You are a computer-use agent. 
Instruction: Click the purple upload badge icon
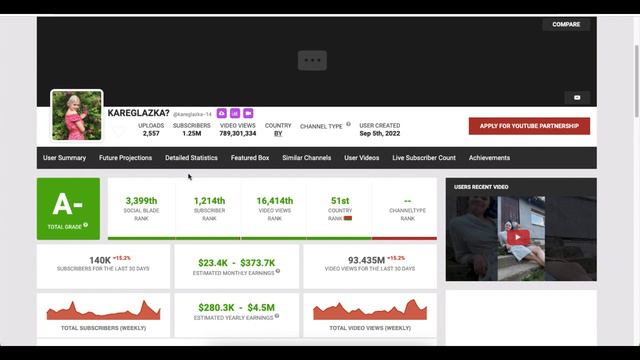222,113
